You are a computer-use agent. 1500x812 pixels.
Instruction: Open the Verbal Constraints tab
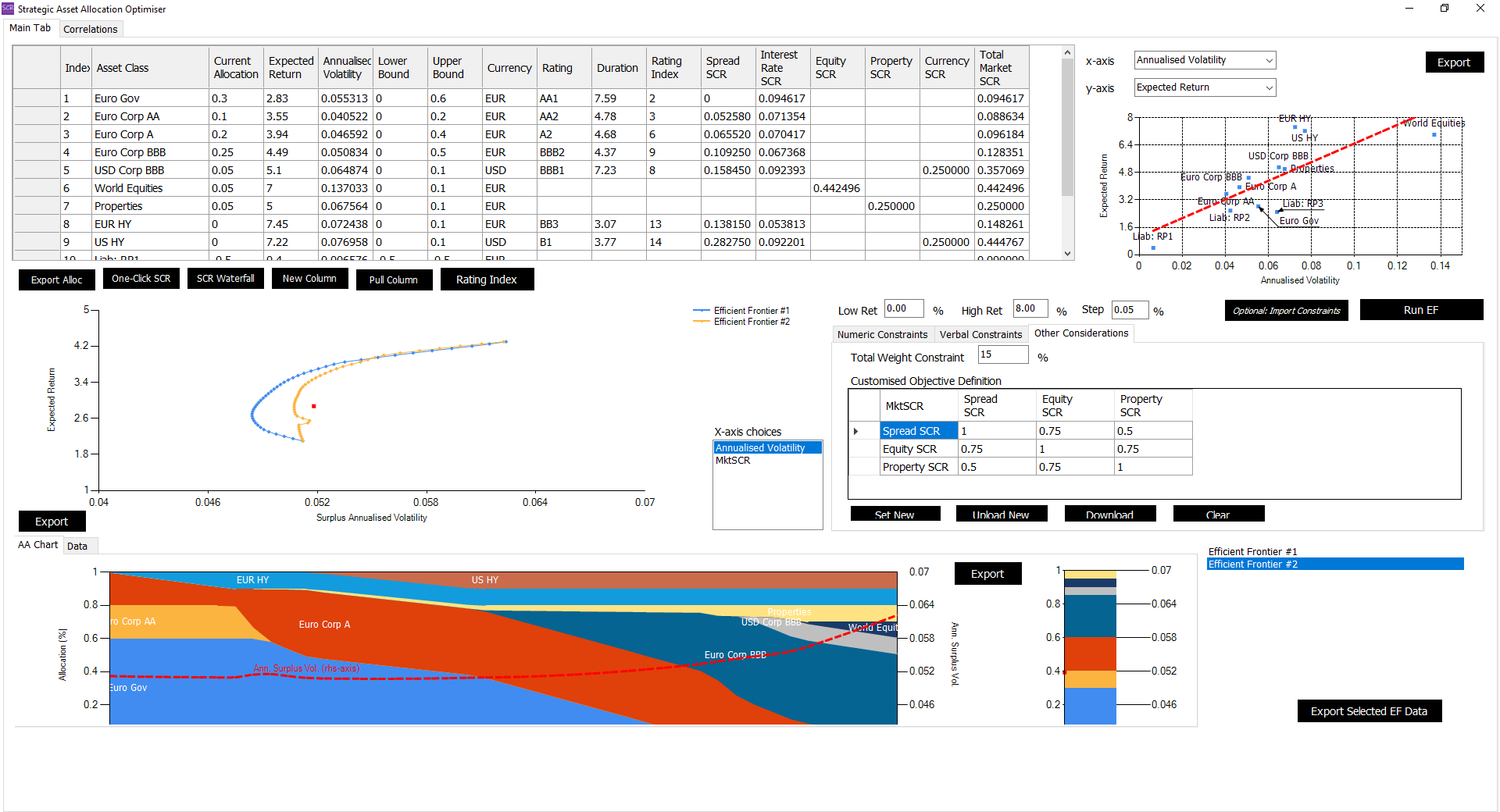coord(980,334)
